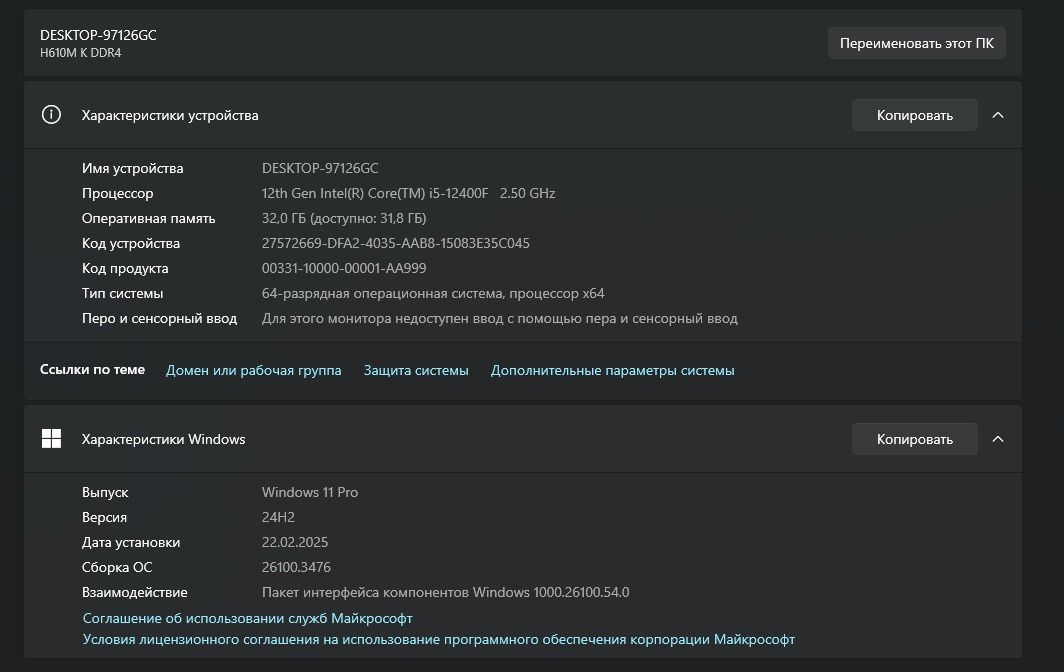Copy Windows specifications with Копировать button

[915, 439]
